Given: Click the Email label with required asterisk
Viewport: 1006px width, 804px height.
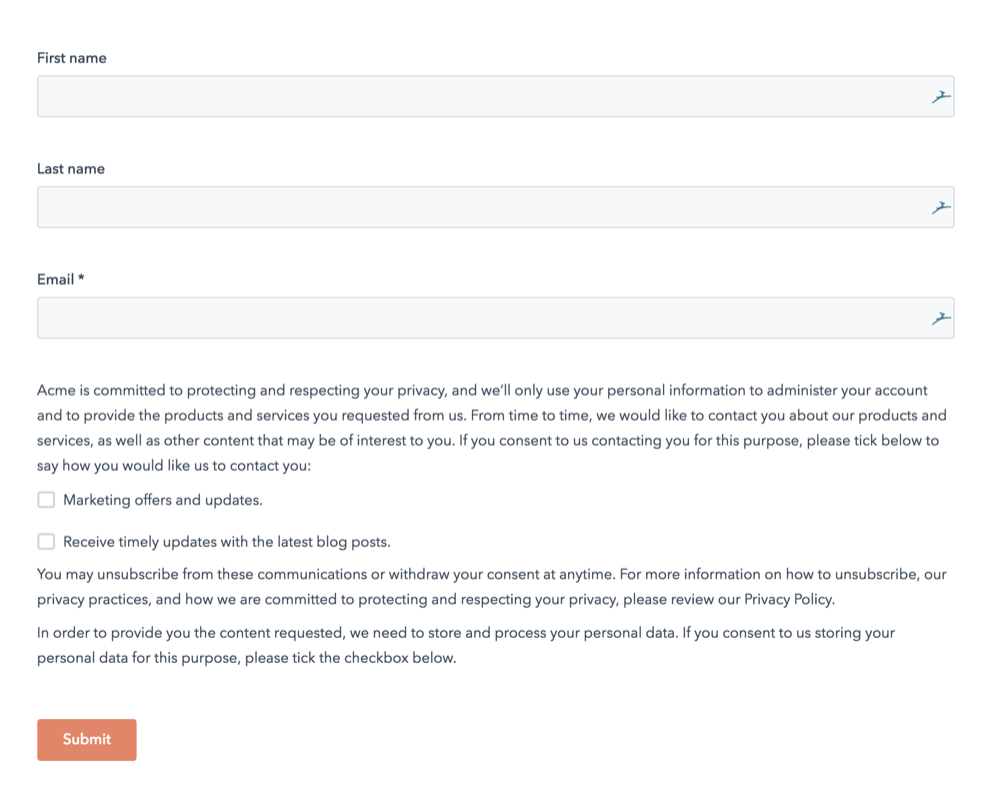Looking at the screenshot, I should pos(60,279).
